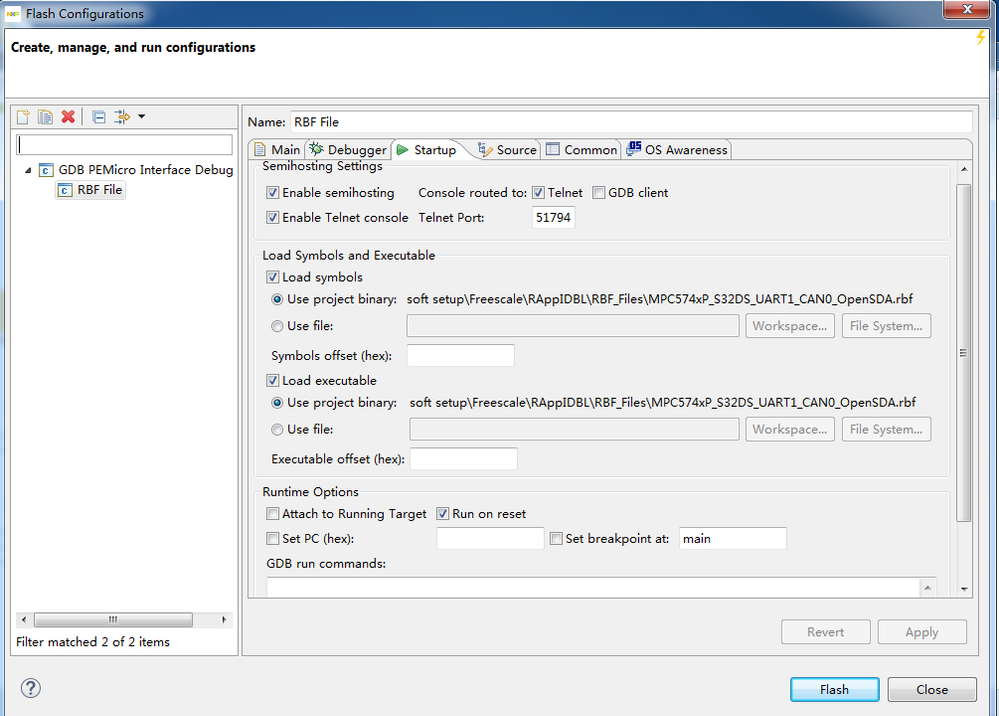Disable the Enable semihosting checkbox
This screenshot has width=999, height=716.
click(272, 193)
